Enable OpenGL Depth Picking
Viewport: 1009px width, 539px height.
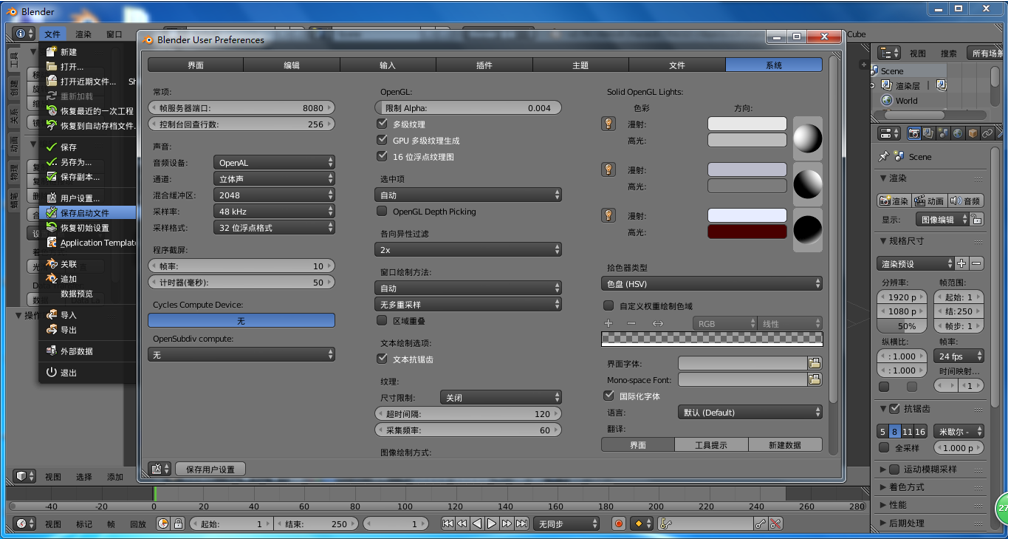click(x=382, y=211)
